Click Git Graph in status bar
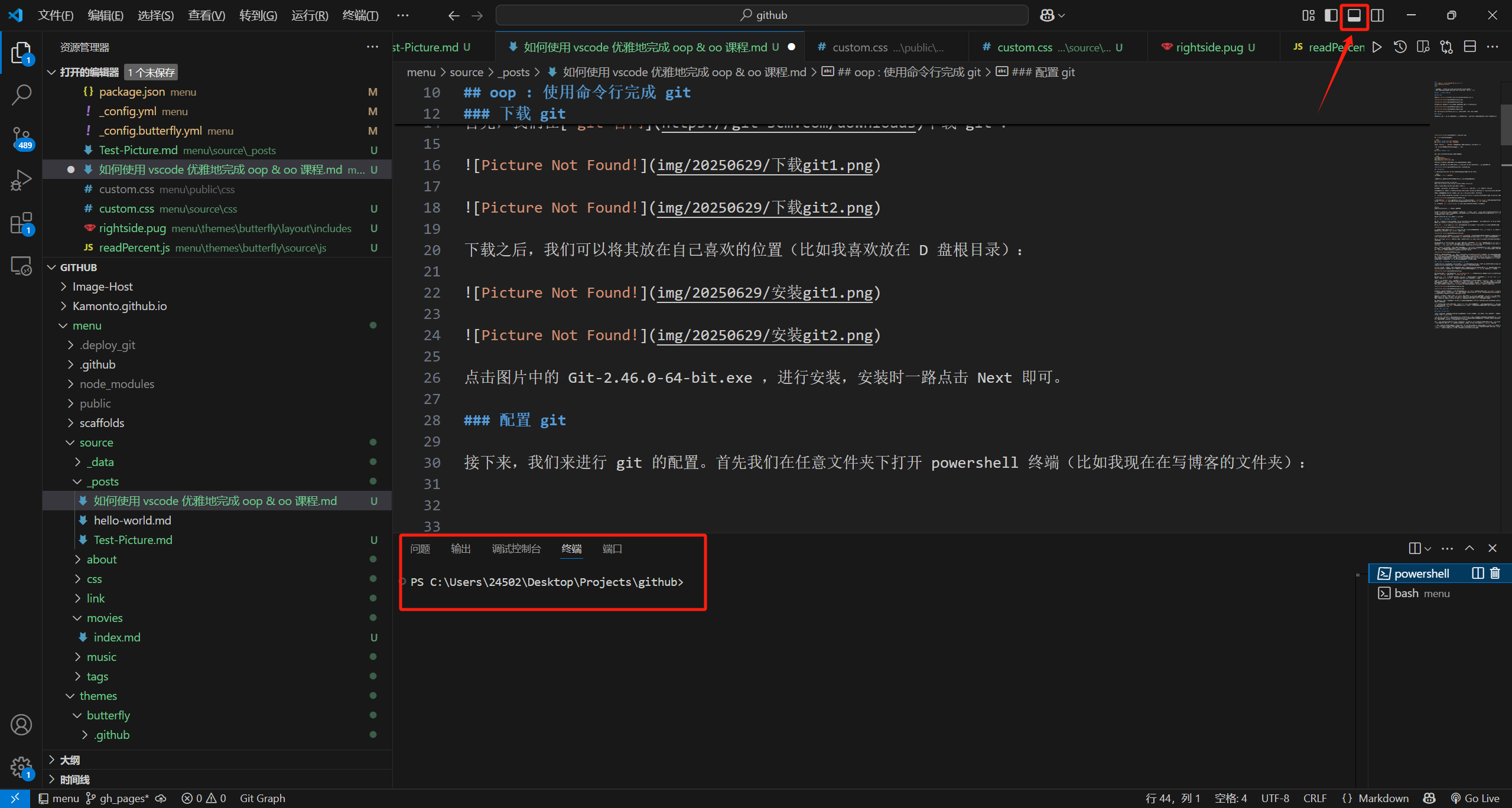This screenshot has height=808, width=1512. pyautogui.click(x=262, y=798)
